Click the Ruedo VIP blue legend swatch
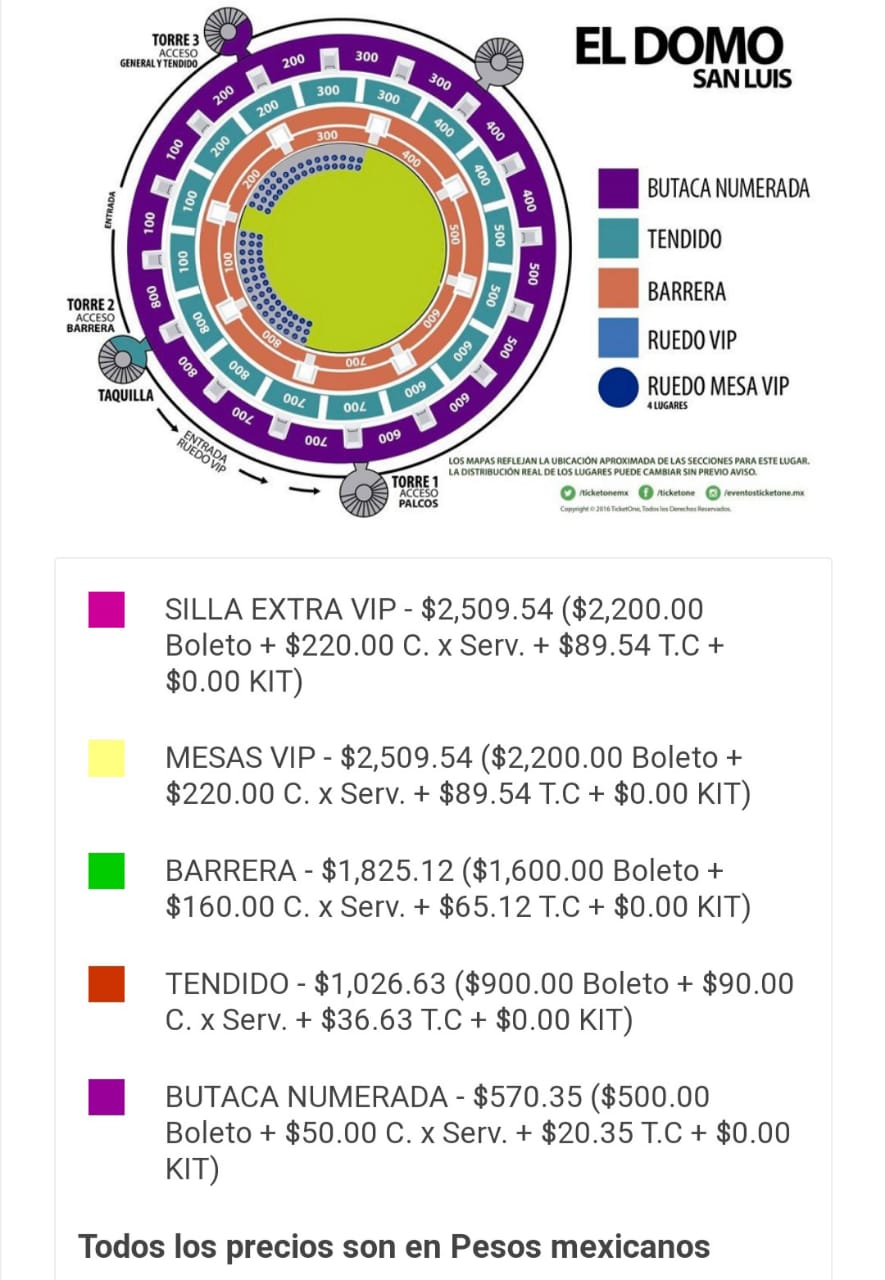 pos(618,339)
